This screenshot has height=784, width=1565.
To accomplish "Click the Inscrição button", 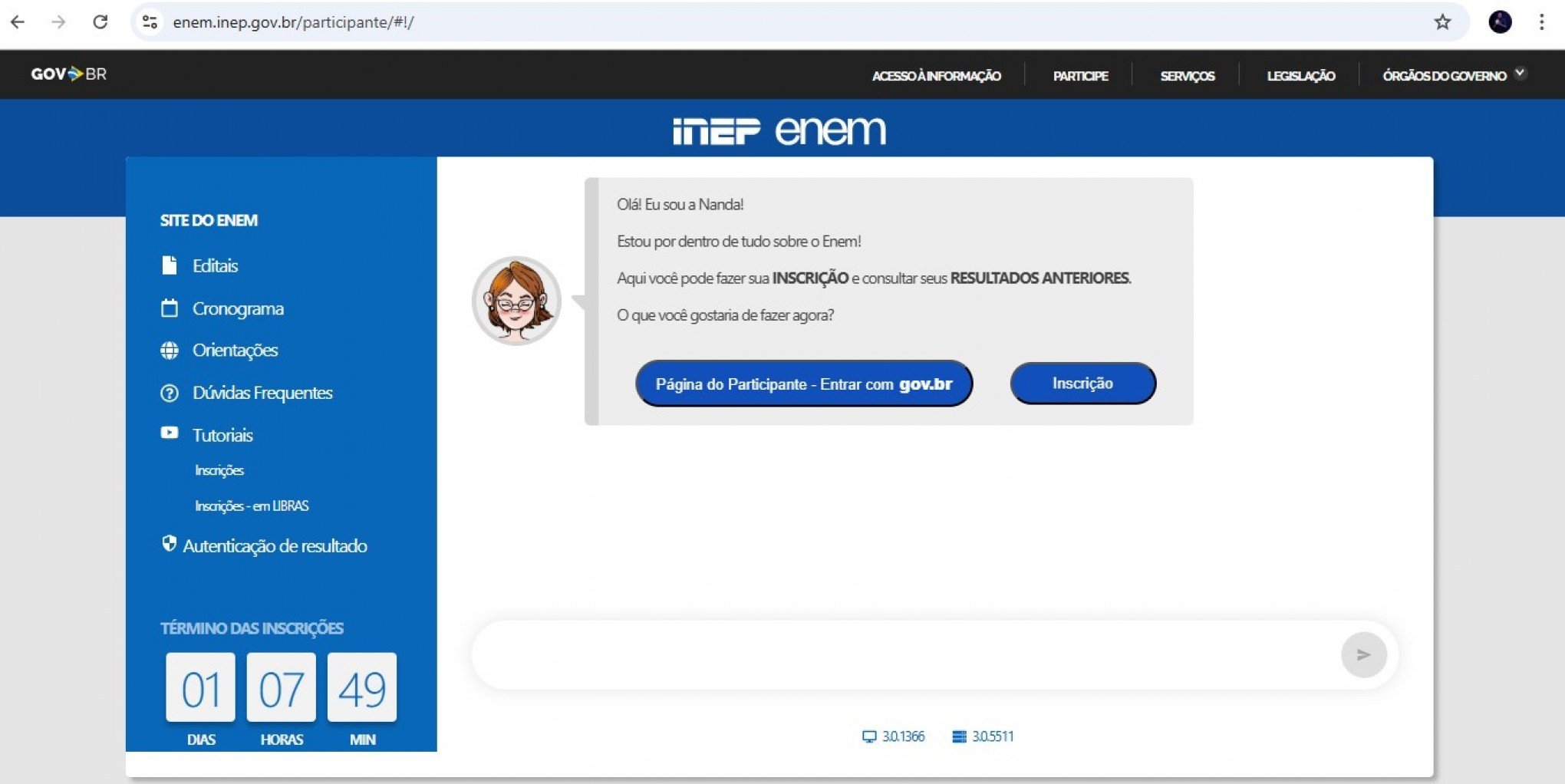I will pos(1082,384).
